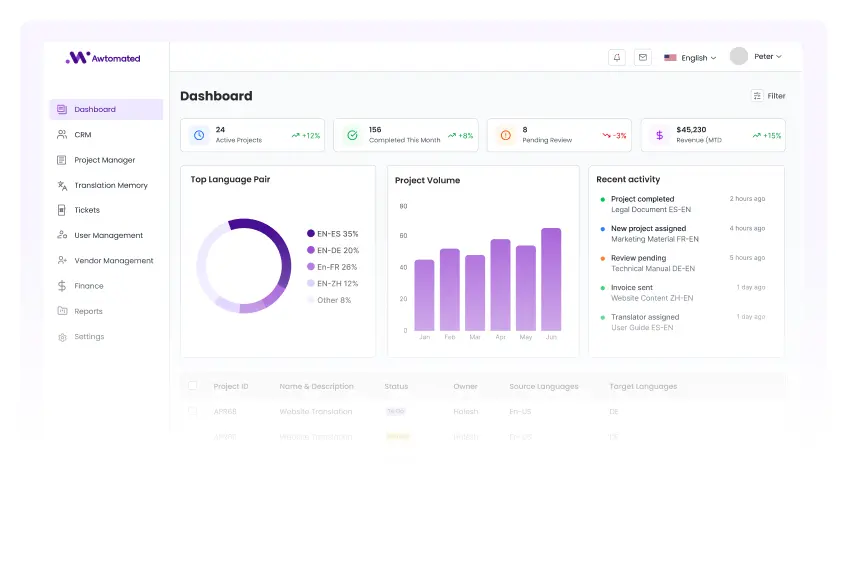848x572 pixels.
Task: Open the Filter options
Action: 768,96
